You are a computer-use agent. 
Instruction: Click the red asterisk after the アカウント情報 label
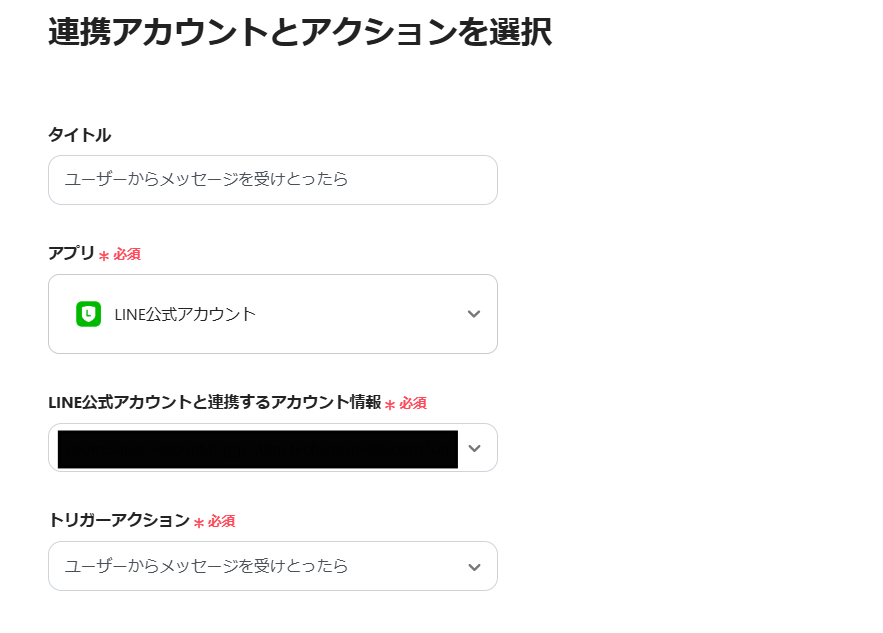pyautogui.click(x=390, y=405)
